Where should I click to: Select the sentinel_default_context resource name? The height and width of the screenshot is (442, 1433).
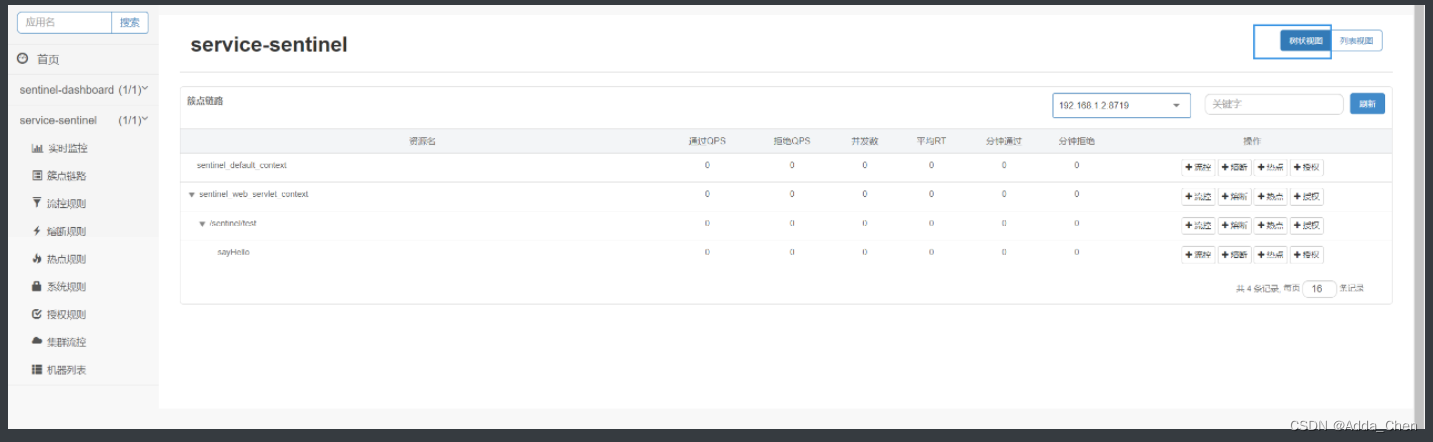tap(242, 166)
